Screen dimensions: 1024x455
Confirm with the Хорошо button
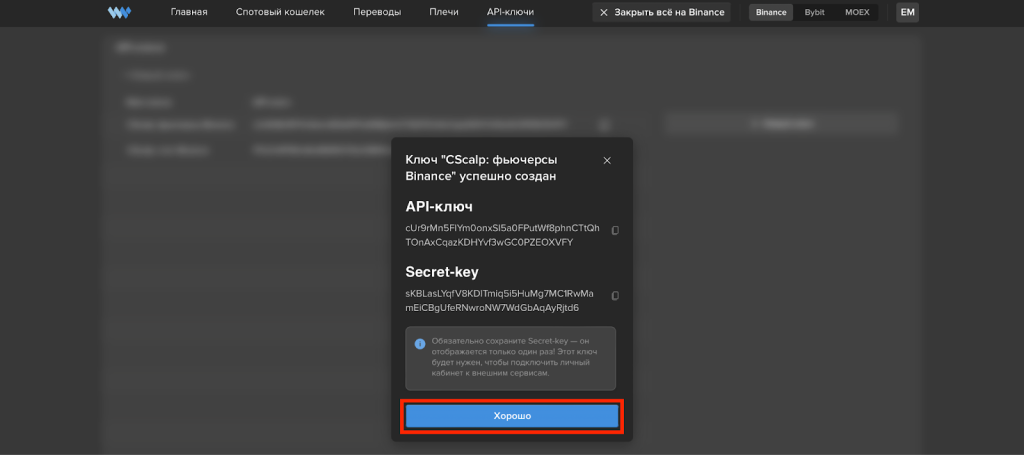pyautogui.click(x=512, y=416)
